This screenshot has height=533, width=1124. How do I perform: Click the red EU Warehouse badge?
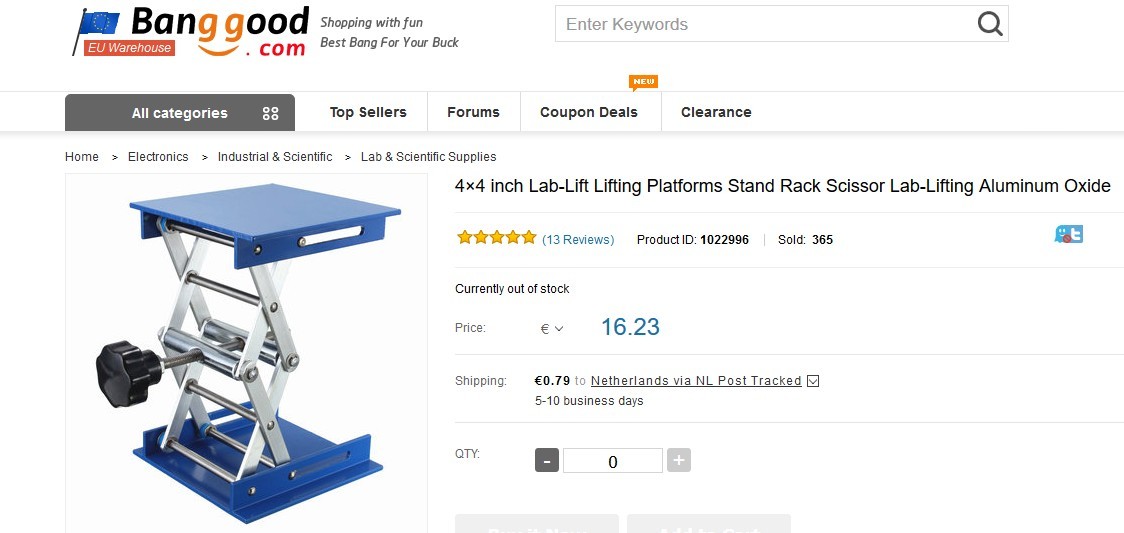129,48
